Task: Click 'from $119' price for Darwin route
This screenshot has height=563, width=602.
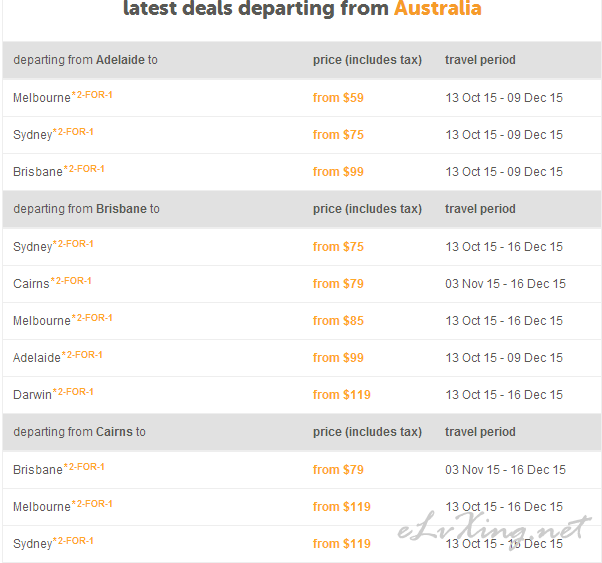Action: pyautogui.click(x=341, y=395)
